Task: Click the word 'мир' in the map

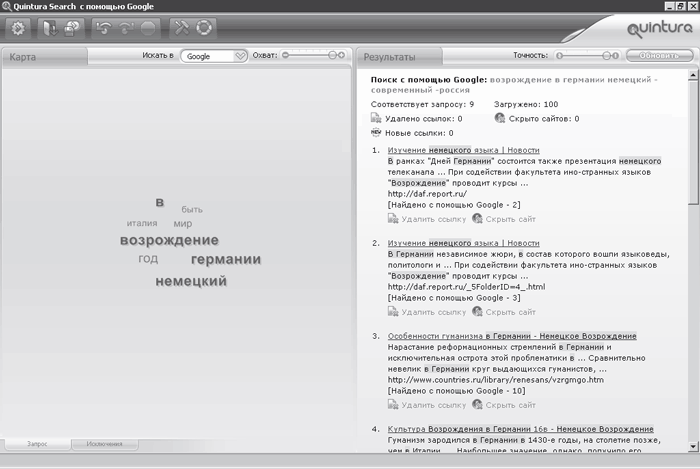Action: tap(183, 224)
